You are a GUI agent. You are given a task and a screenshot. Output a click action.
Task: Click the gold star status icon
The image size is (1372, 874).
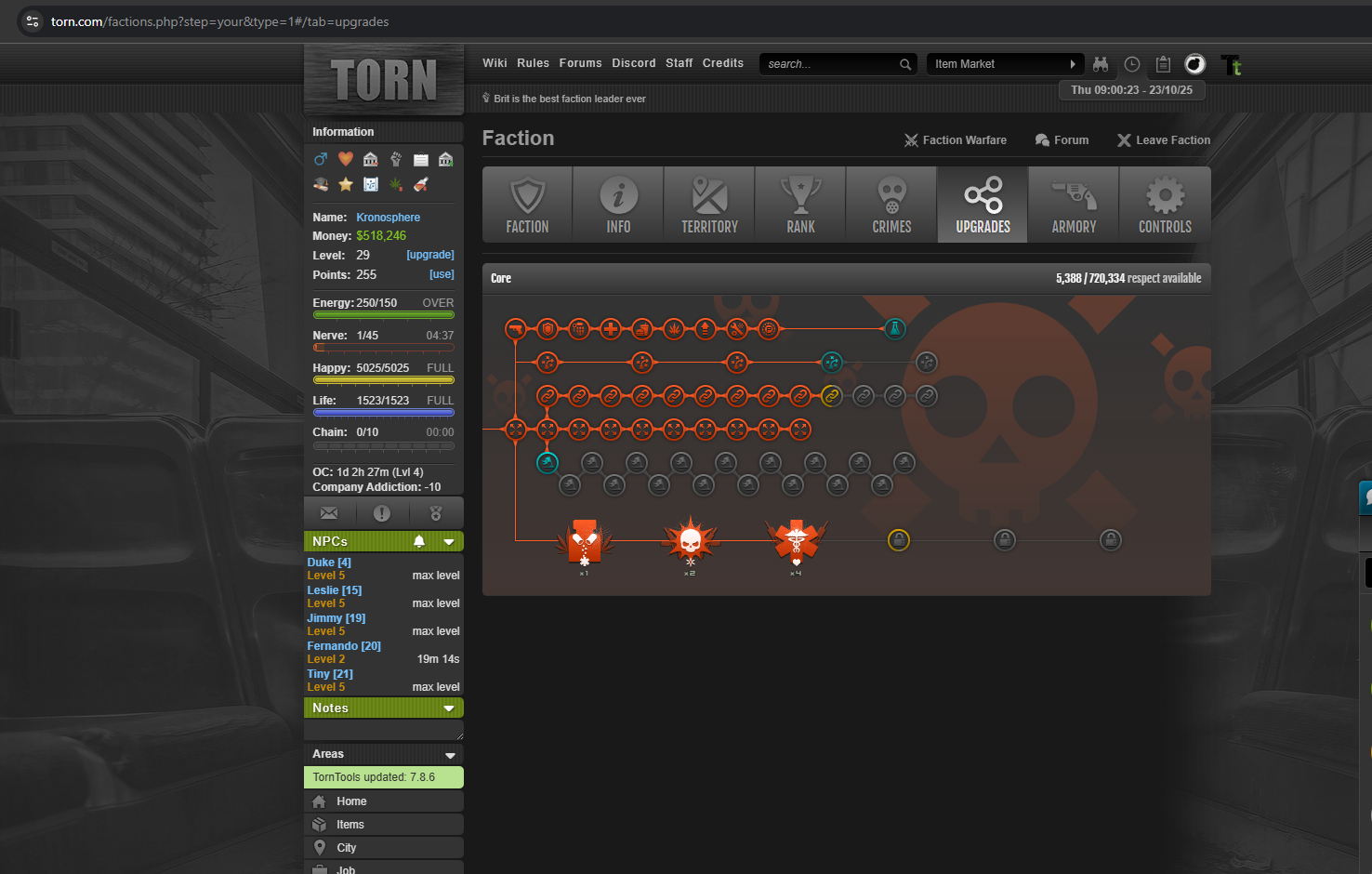pyautogui.click(x=346, y=184)
